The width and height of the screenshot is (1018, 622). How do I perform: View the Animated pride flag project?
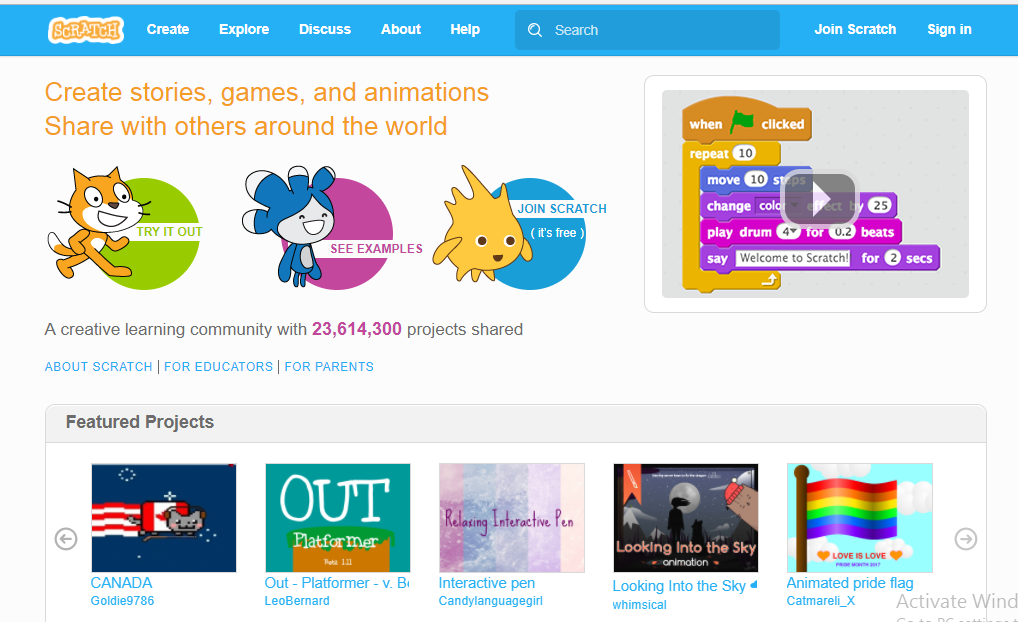point(859,518)
